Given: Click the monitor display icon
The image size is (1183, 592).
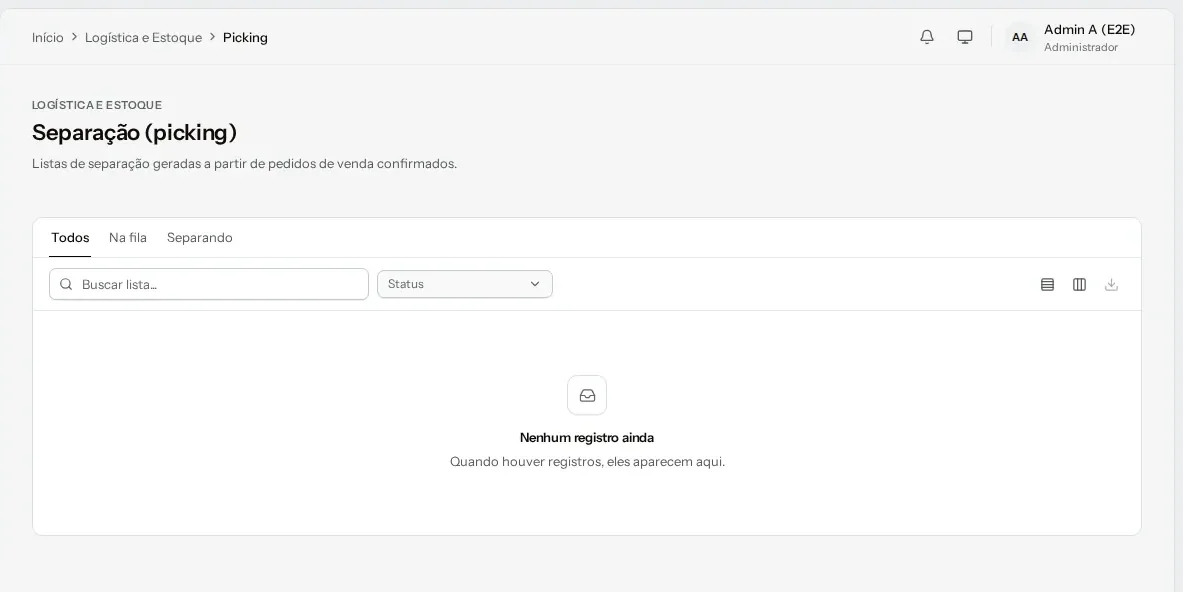Looking at the screenshot, I should [x=964, y=37].
